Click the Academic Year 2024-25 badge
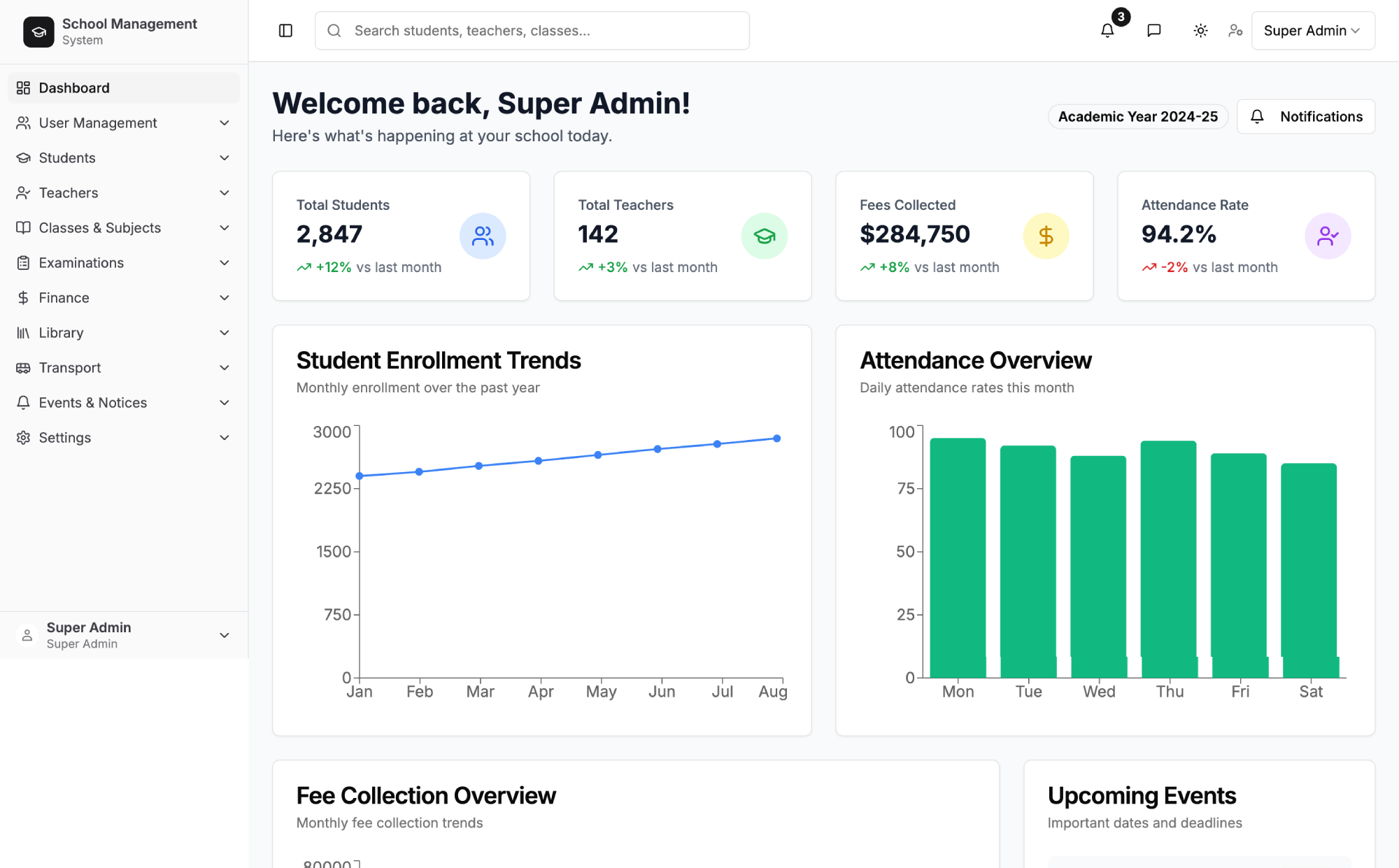Viewport: 1399px width, 868px height. 1137,116
